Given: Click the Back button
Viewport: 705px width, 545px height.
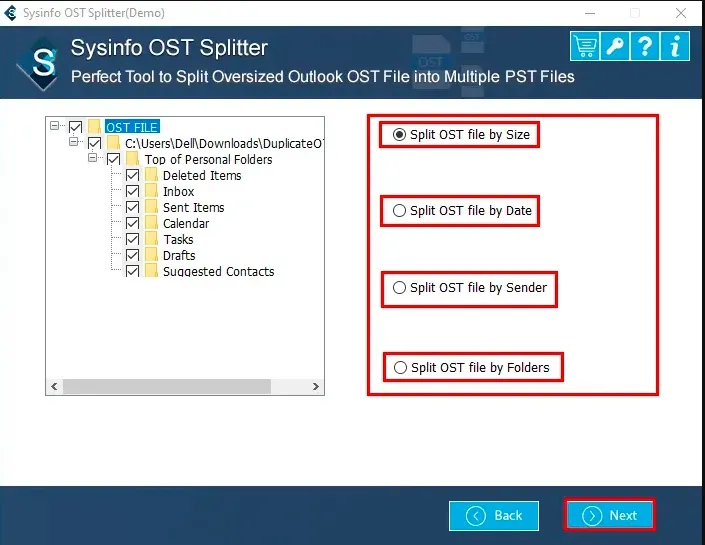Looking at the screenshot, I should 494,515.
